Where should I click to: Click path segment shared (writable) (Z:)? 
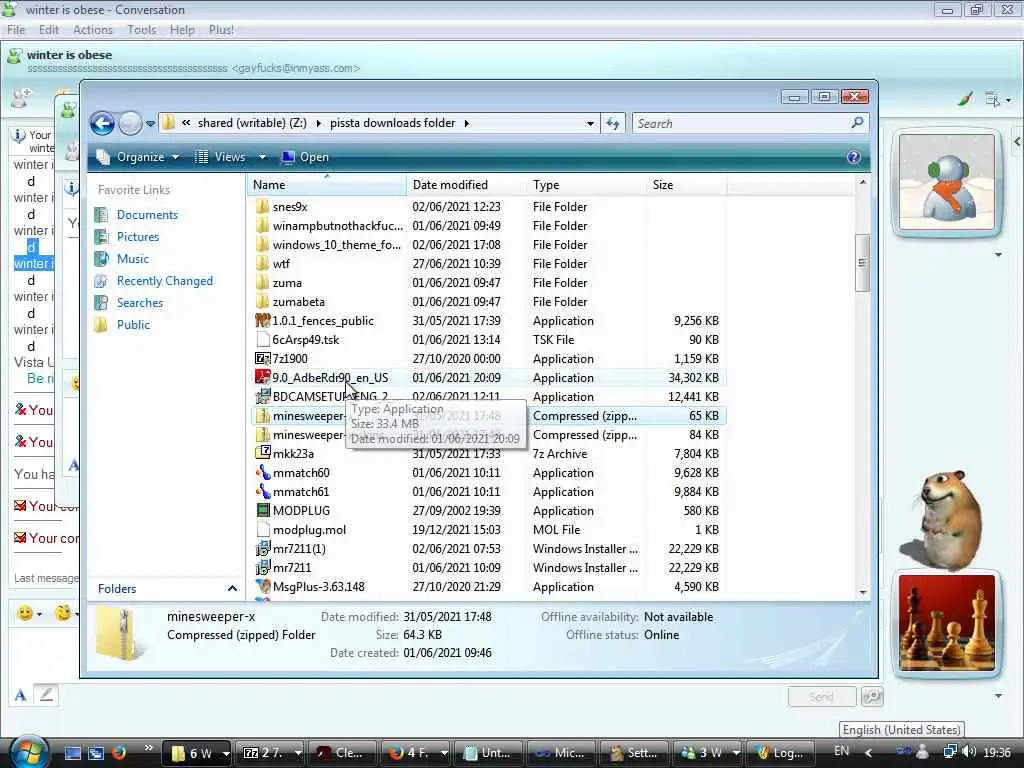coord(252,123)
